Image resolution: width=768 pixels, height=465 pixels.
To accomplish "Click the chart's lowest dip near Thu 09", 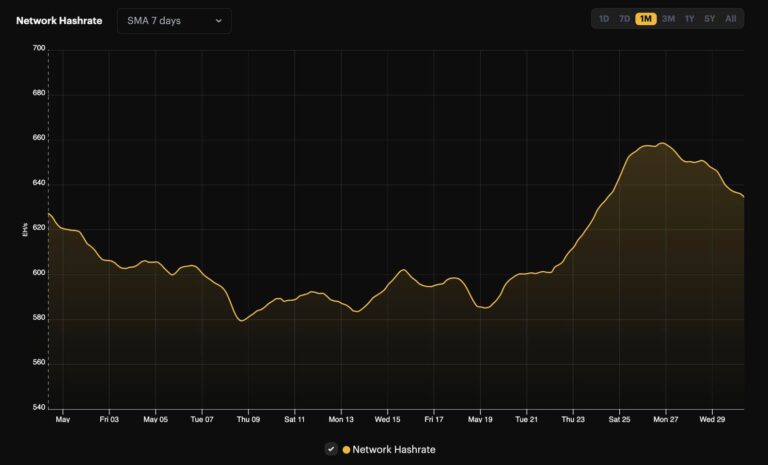I will pos(242,320).
